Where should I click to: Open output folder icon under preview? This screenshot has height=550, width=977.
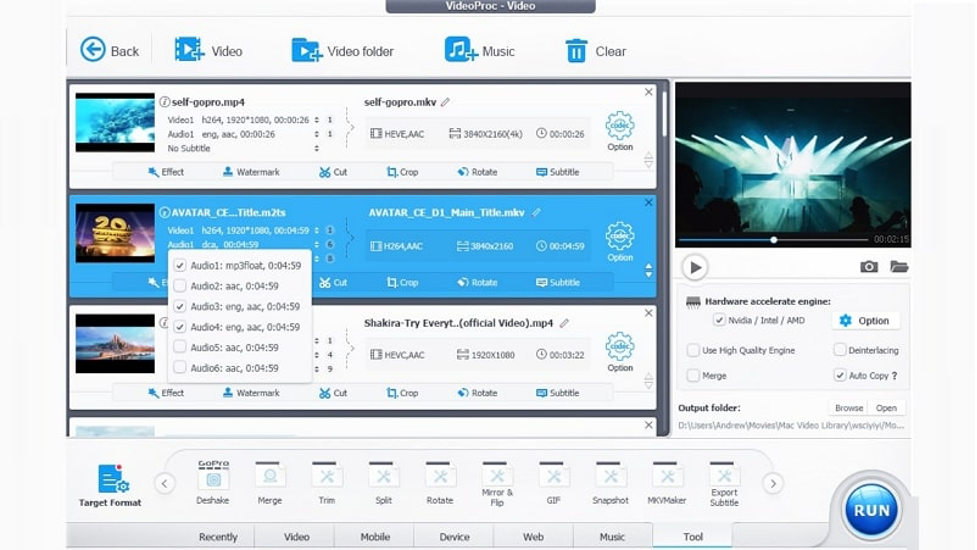click(x=898, y=267)
